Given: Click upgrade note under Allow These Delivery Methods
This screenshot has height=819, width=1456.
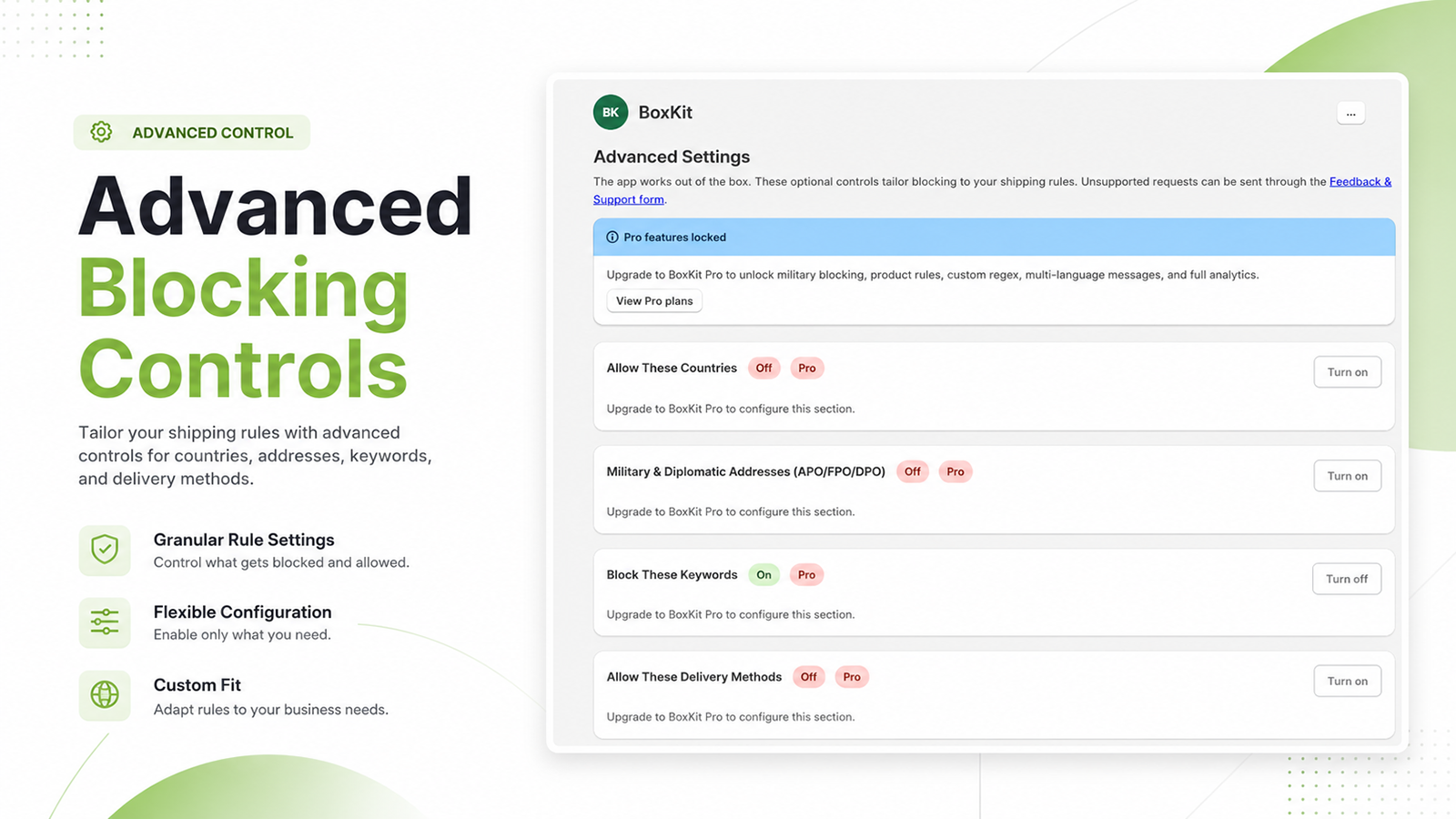Looking at the screenshot, I should 731,717.
